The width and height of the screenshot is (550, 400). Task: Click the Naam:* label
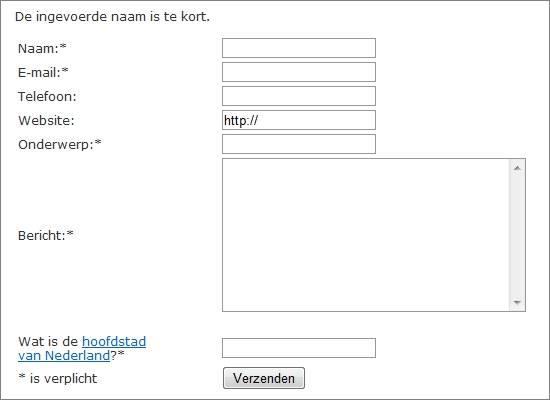pyautogui.click(x=42, y=48)
